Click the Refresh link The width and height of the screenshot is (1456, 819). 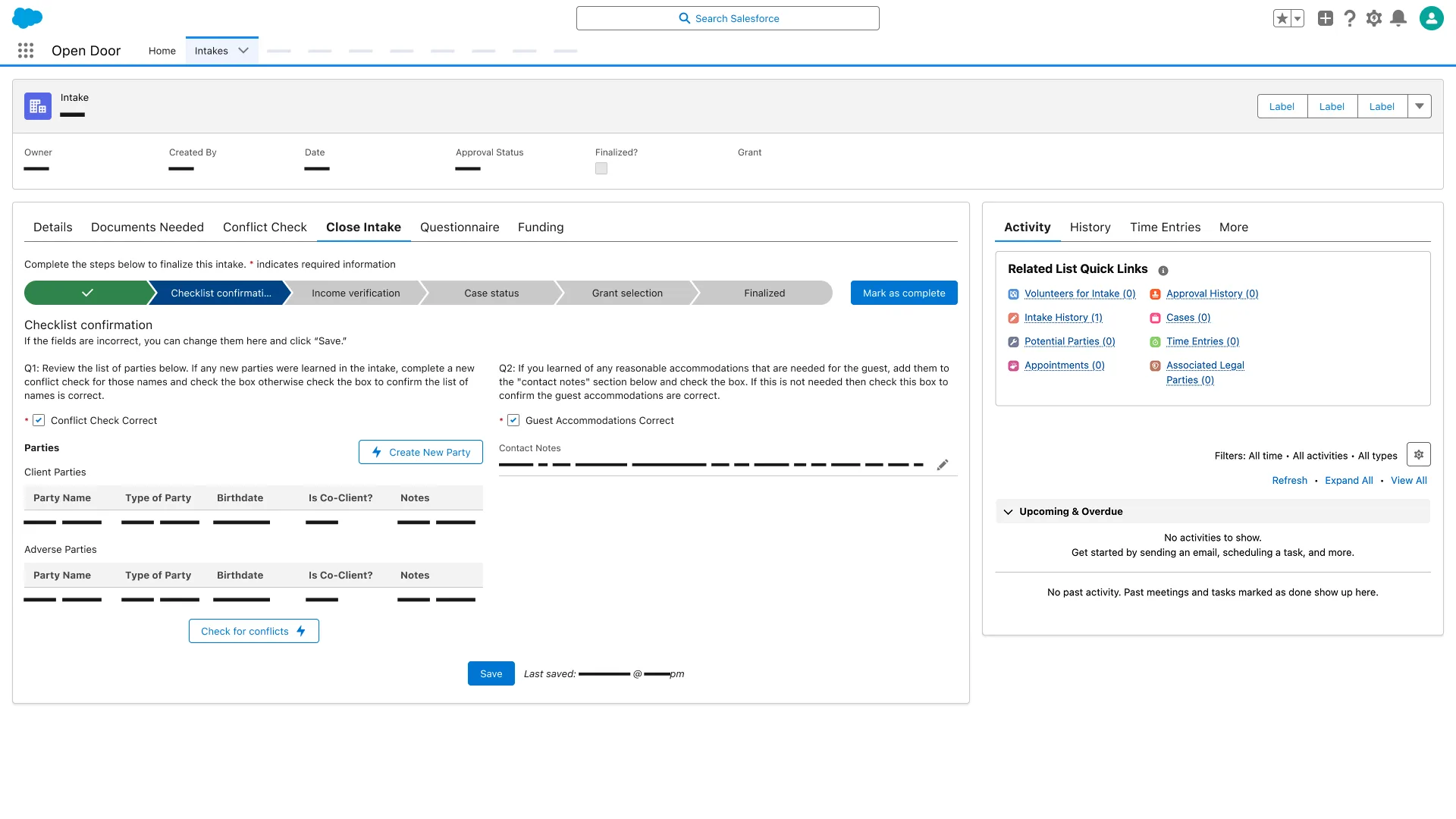1290,481
